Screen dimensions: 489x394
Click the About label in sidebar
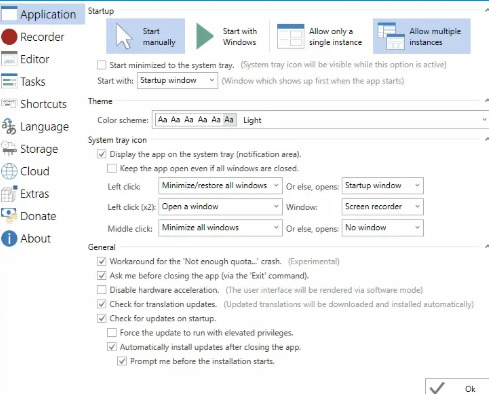click(35, 239)
